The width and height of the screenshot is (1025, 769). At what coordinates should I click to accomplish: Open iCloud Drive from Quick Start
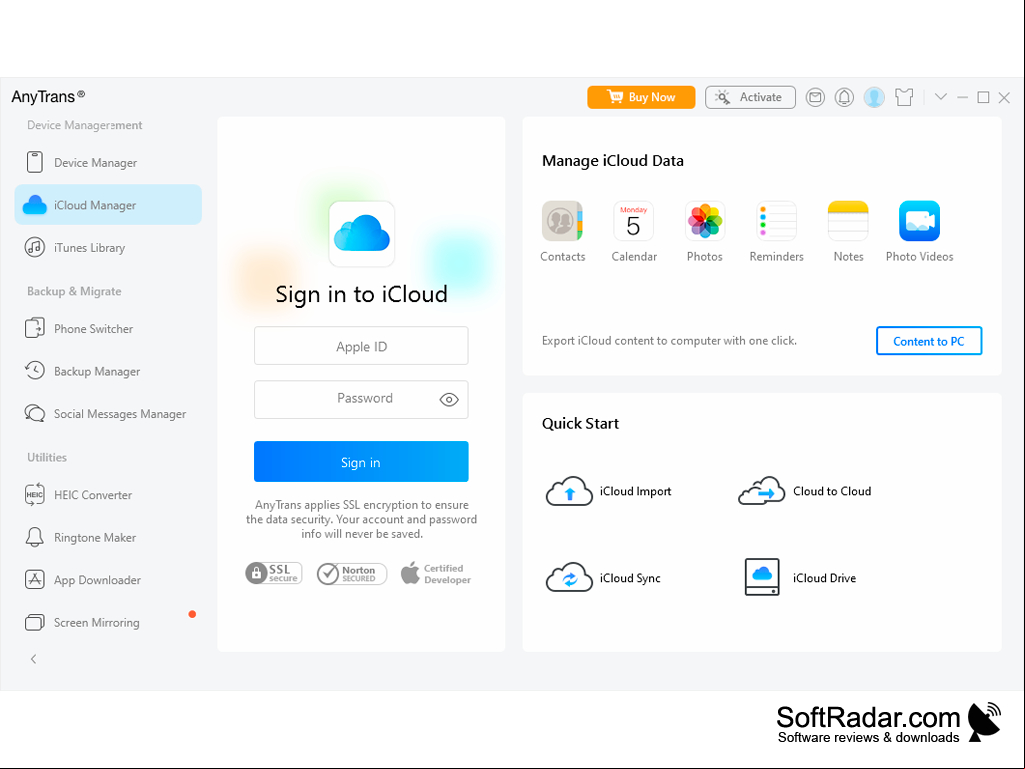[x=800, y=577]
